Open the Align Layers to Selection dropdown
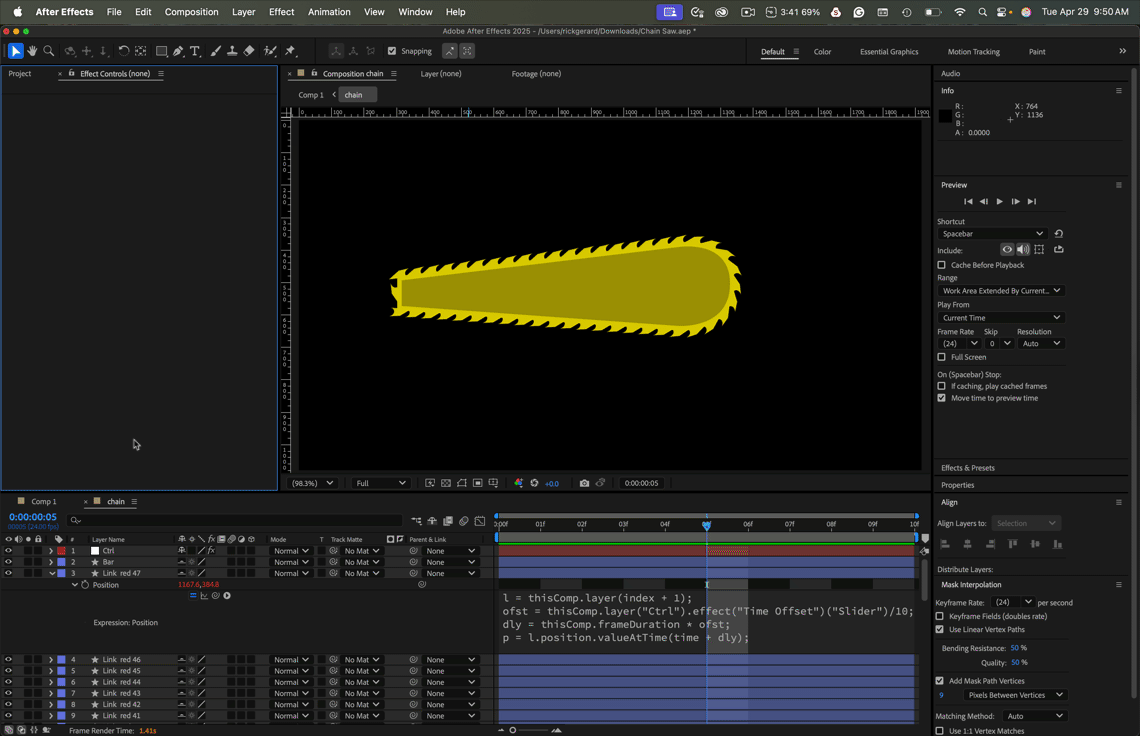This screenshot has width=1140, height=736. click(x=1026, y=522)
